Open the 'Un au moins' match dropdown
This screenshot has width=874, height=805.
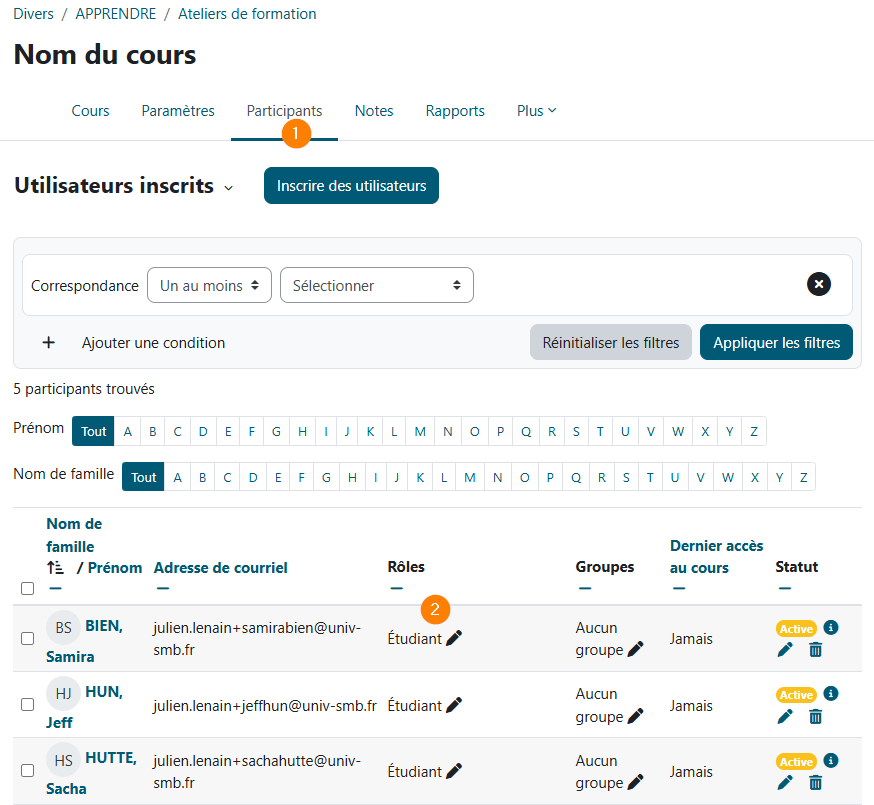pos(209,285)
